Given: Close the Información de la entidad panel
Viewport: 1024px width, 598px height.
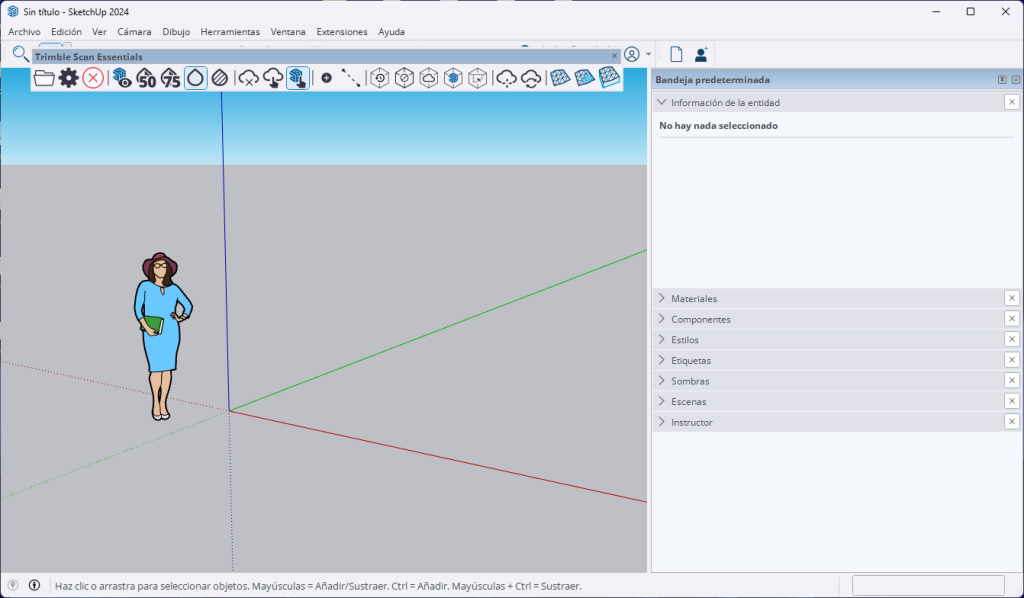Looking at the screenshot, I should tap(1012, 102).
